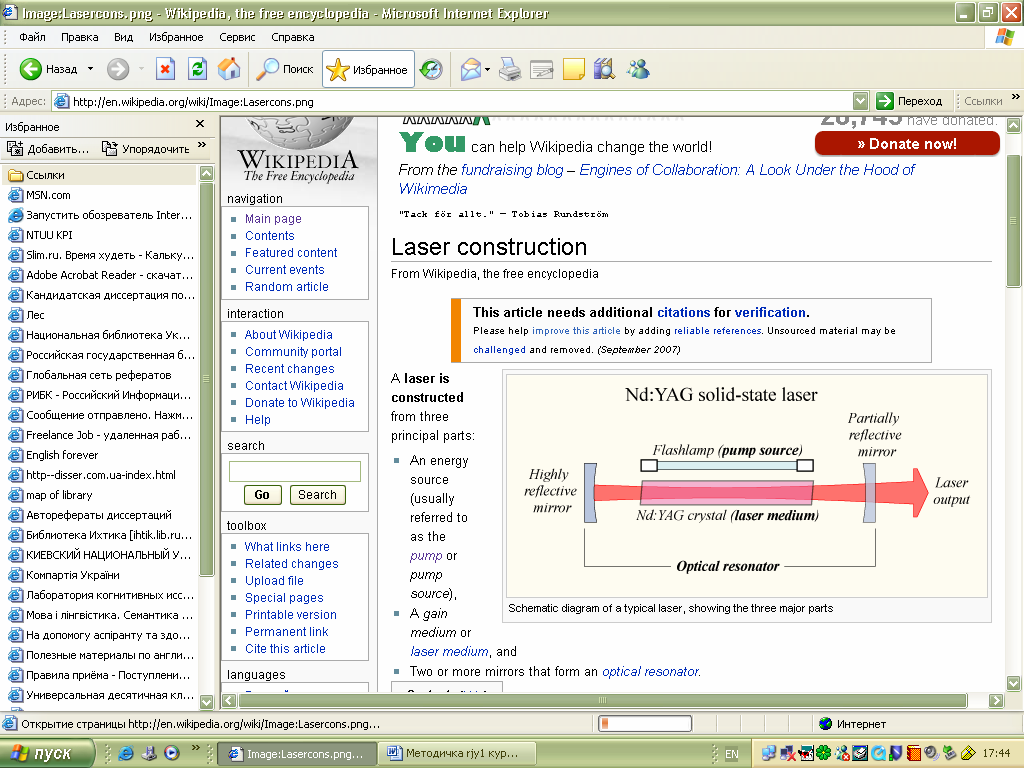Click Main page navigation link
Screen dimensions: 1024x768
[x=273, y=219]
